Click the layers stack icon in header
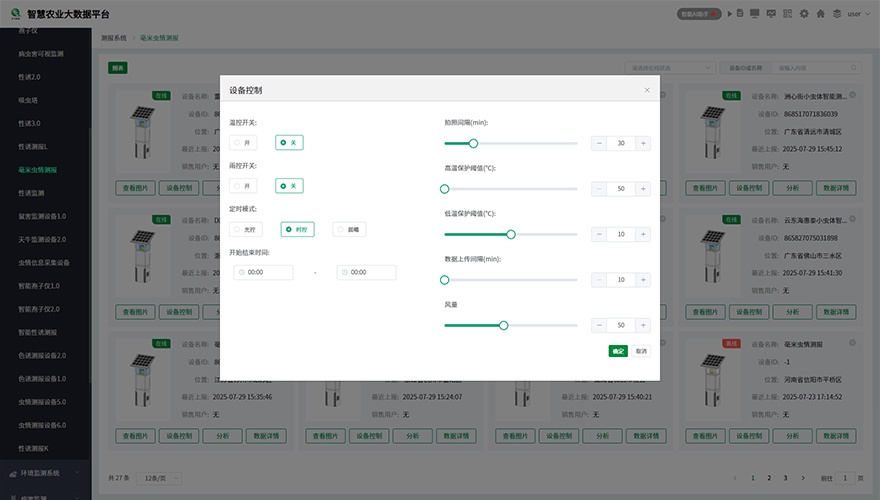The image size is (880, 500). pos(835,14)
